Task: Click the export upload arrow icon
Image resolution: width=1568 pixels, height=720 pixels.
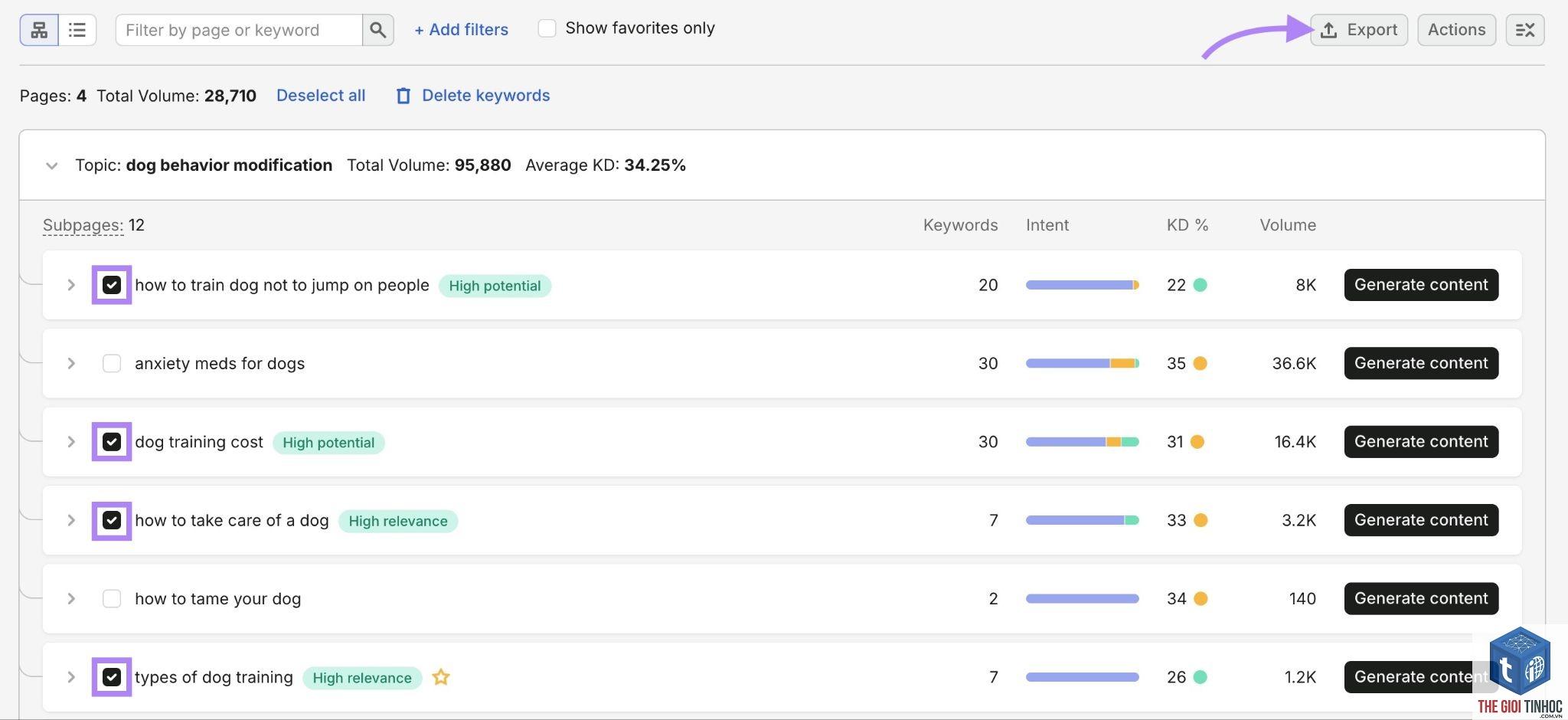Action: pos(1329,30)
